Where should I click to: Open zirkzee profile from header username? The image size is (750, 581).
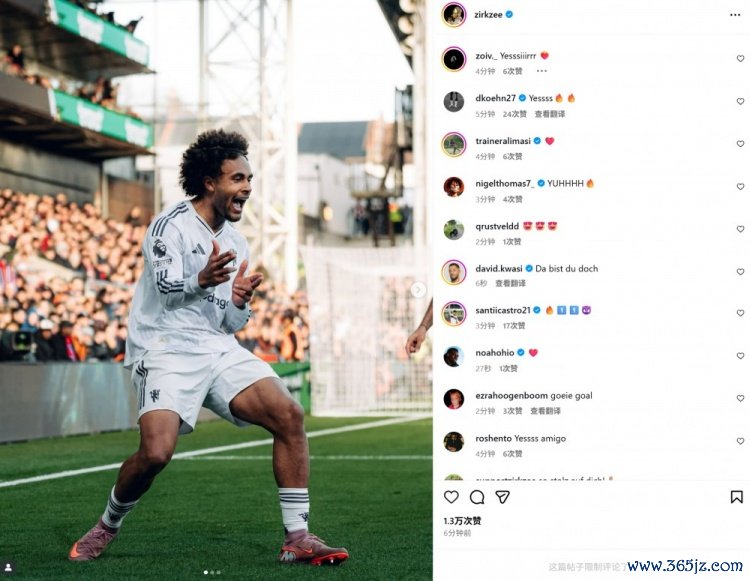488,15
